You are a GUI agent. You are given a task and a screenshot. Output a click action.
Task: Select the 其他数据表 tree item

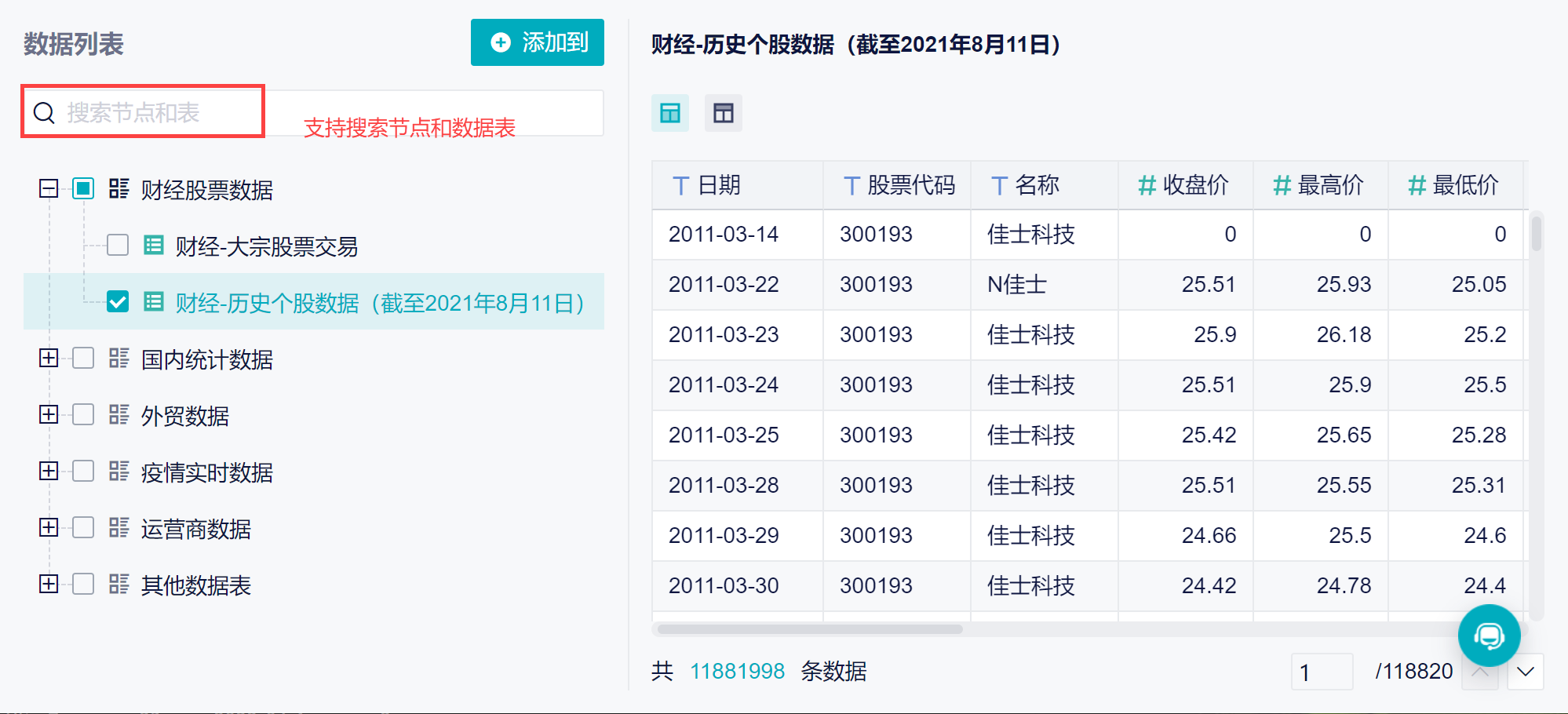click(x=196, y=585)
